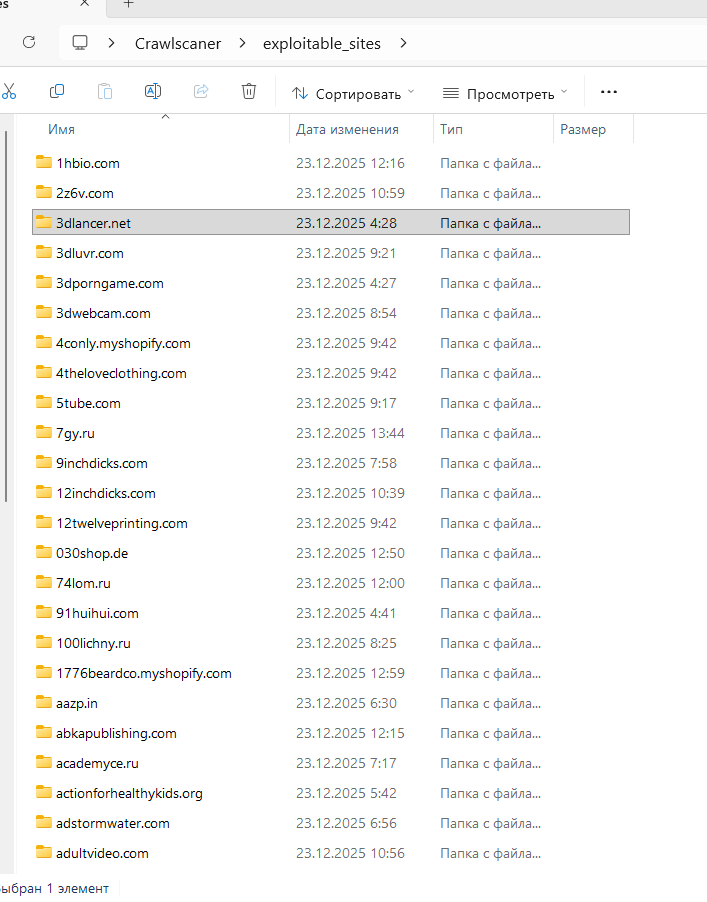Select the 4theloveclothing.com folder name
Viewport: 707px width, 902px height.
click(x=121, y=373)
